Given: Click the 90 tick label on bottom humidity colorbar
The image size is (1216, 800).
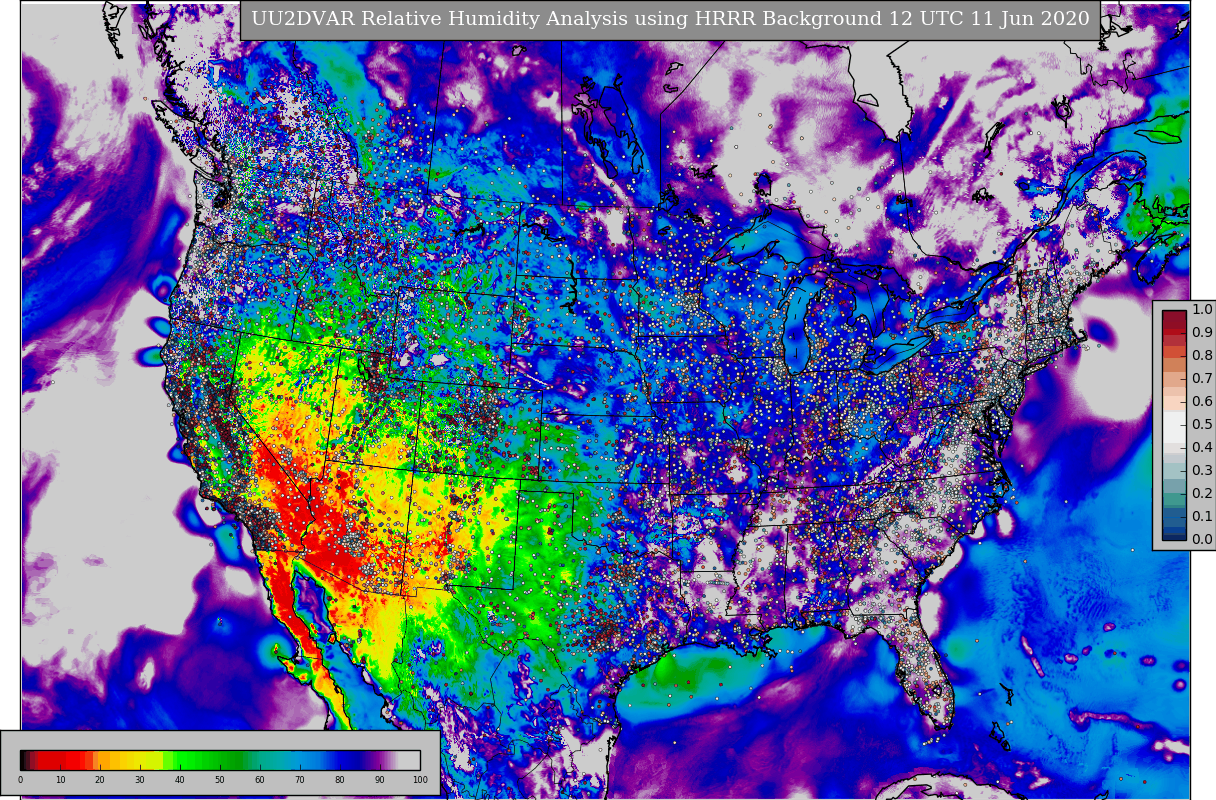Looking at the screenshot, I should [x=380, y=780].
